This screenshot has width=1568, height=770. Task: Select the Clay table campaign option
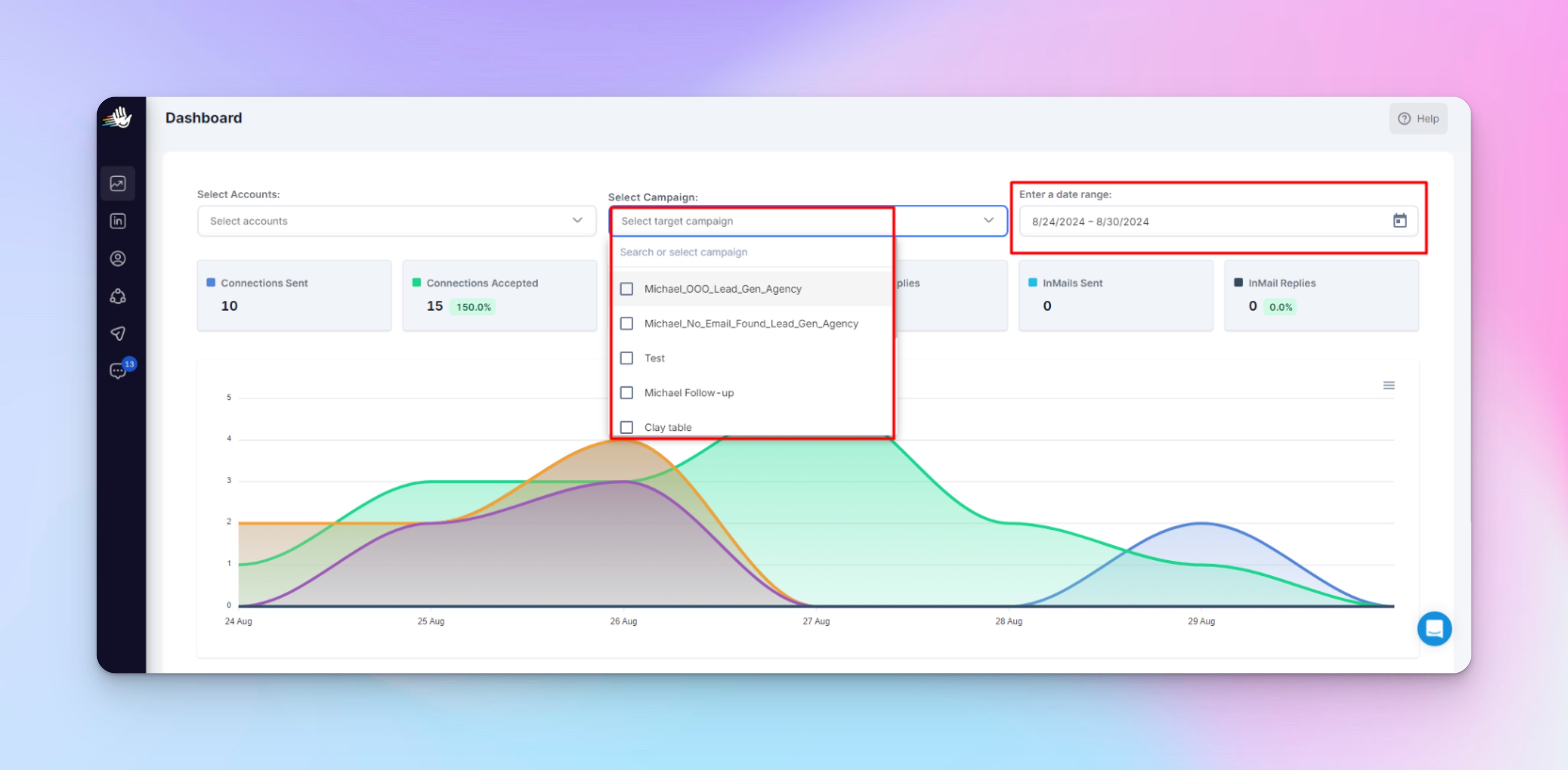(x=668, y=428)
